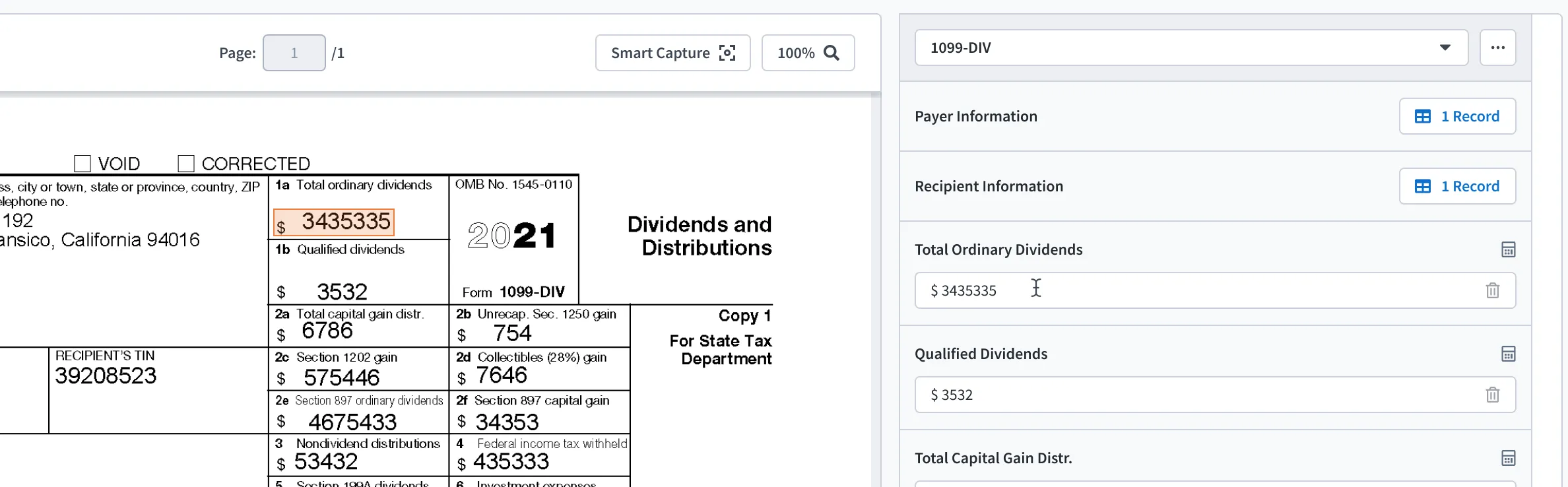
Task: Click trash icon in Qualified Dividends field
Action: tap(1492, 395)
